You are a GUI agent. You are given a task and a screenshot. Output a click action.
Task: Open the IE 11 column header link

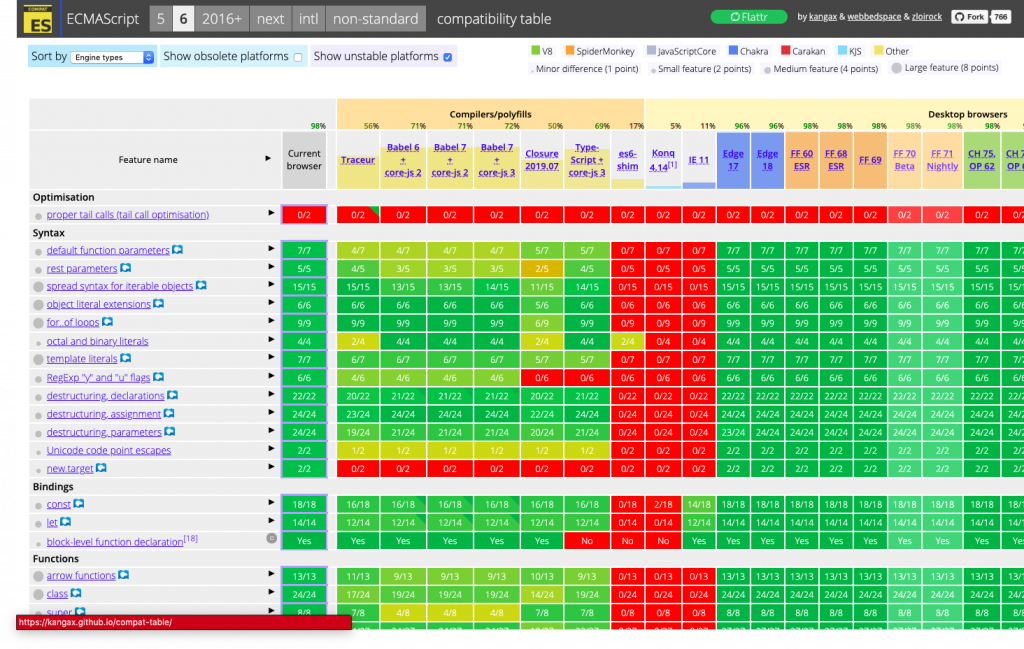pyautogui.click(x=699, y=160)
